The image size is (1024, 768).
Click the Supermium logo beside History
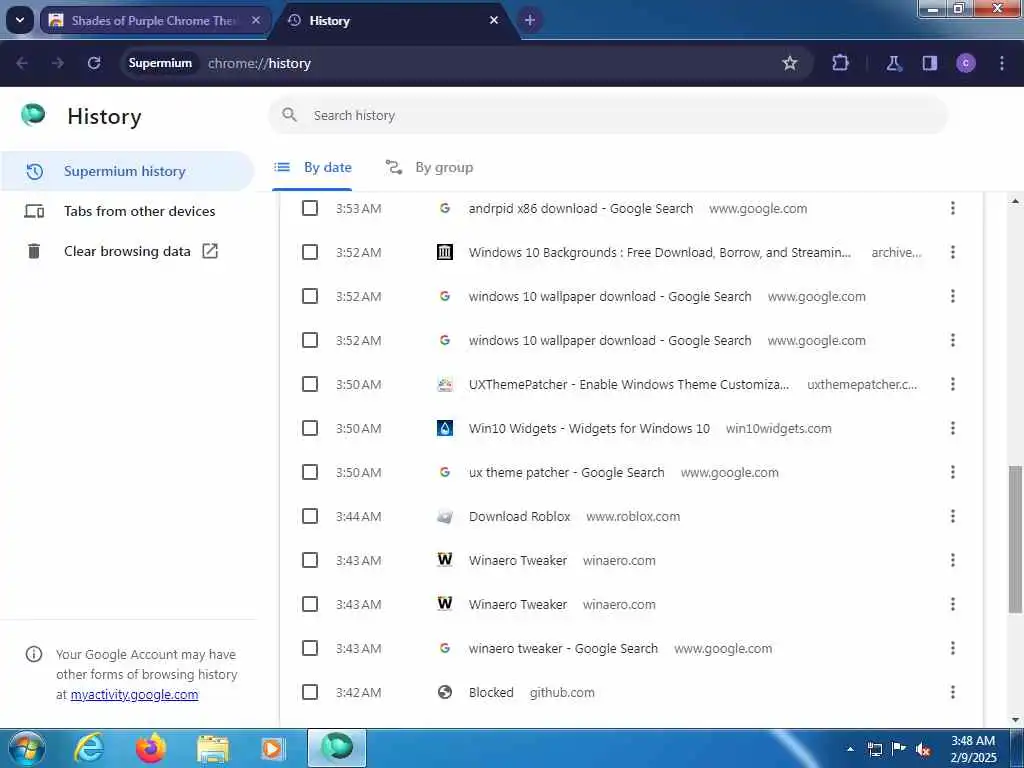point(33,115)
